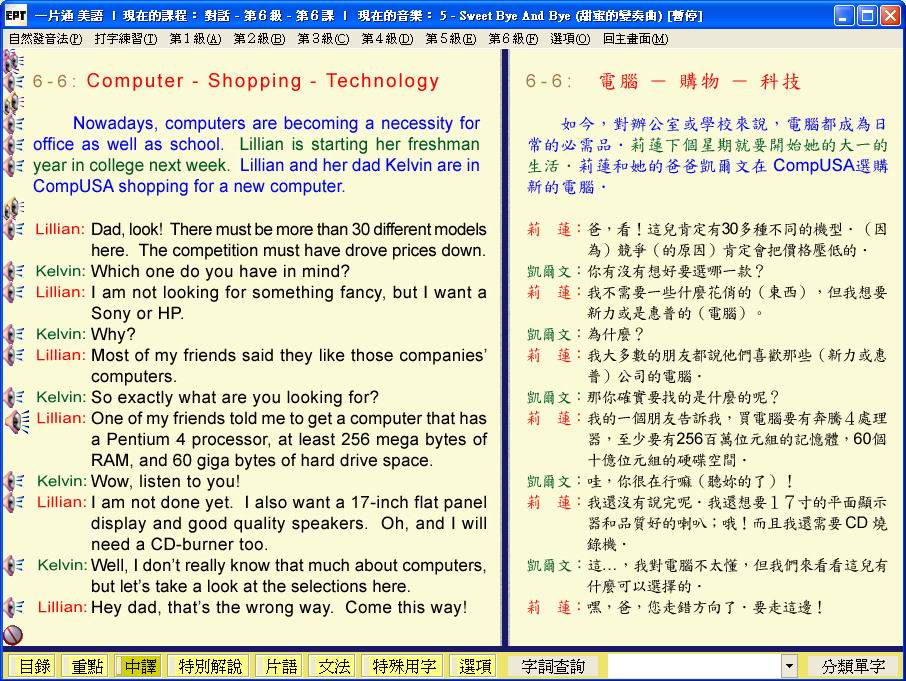Open the 自然發音法 menu
Image resolution: width=906 pixels, height=681 pixels.
[x=45, y=39]
